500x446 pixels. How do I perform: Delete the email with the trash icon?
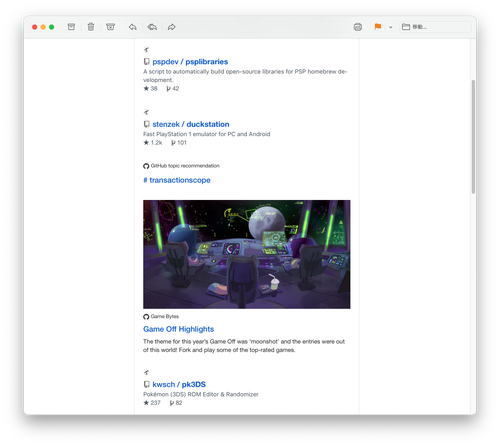click(x=91, y=27)
